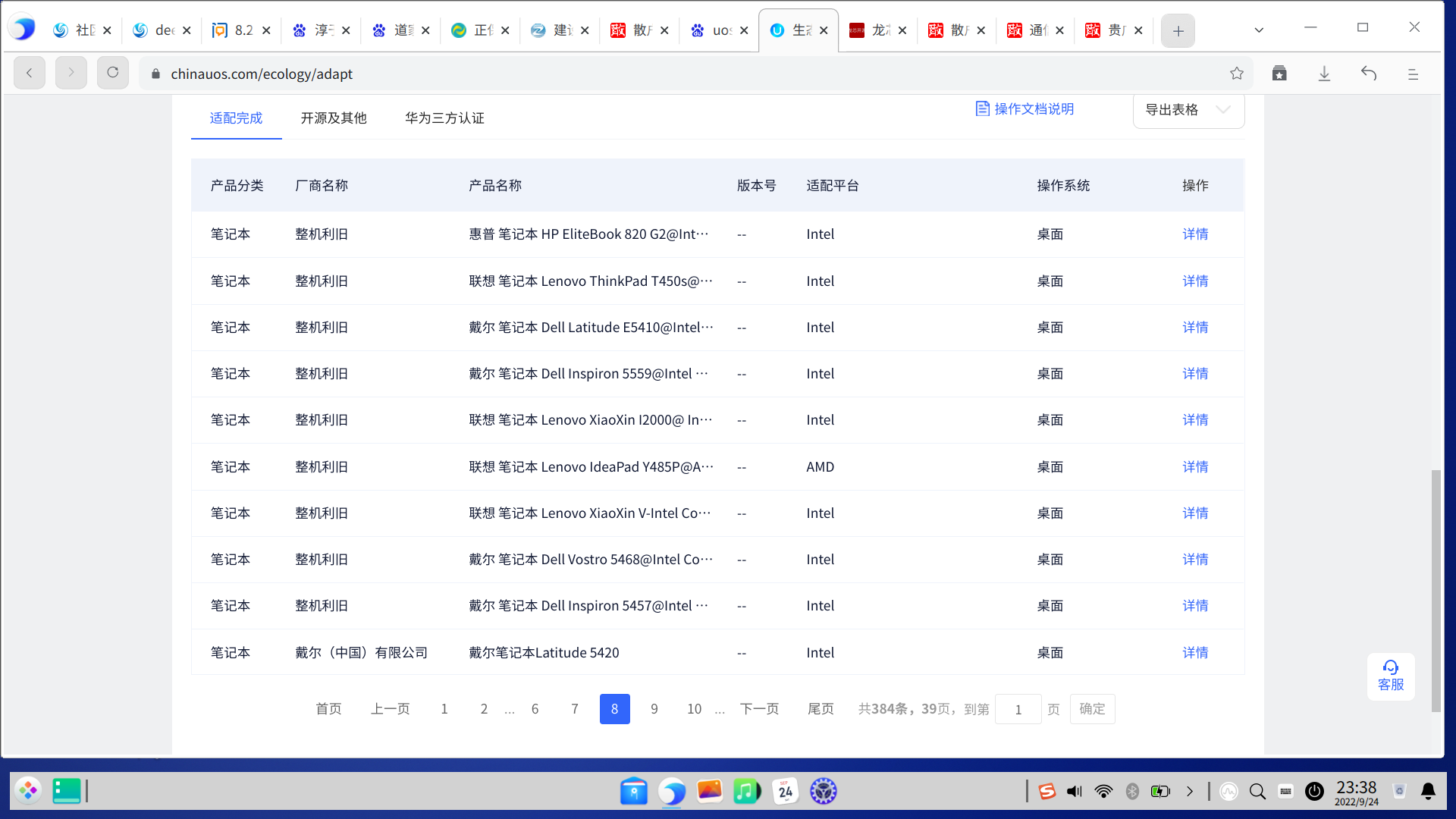Click the Wi-Fi icon in the system tray
Screen dimensions: 1456x819
click(x=1103, y=791)
